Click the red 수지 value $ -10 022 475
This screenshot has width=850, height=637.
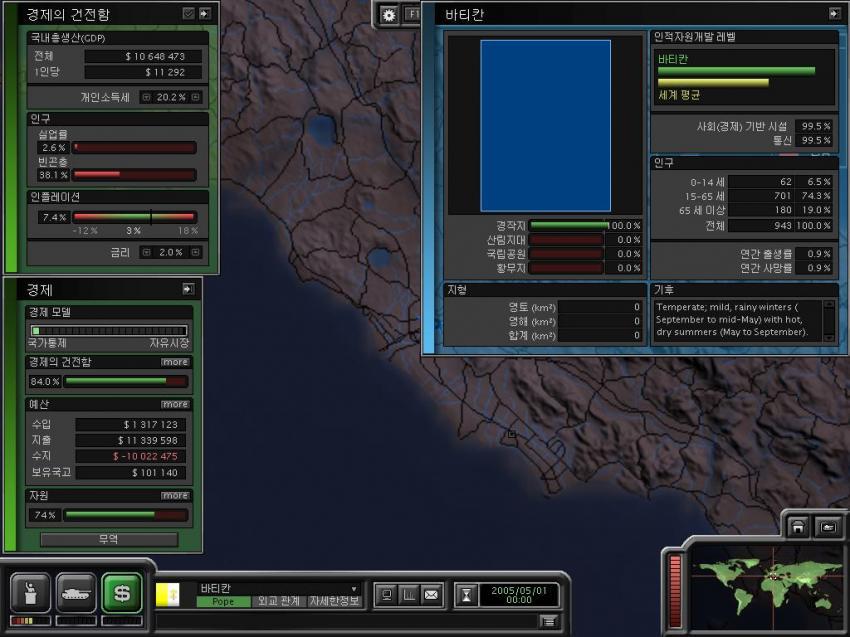pos(130,456)
